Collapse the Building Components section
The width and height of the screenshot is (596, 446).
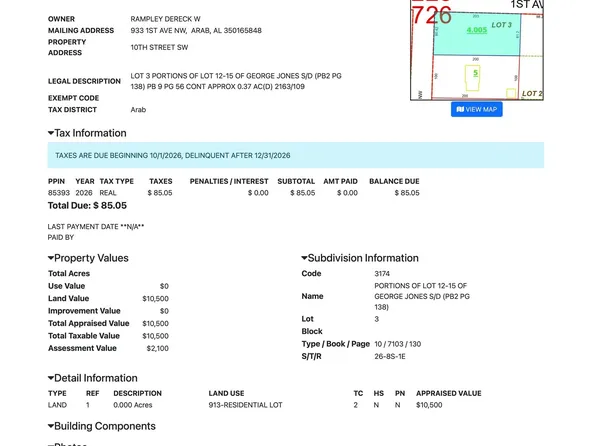coord(101,426)
